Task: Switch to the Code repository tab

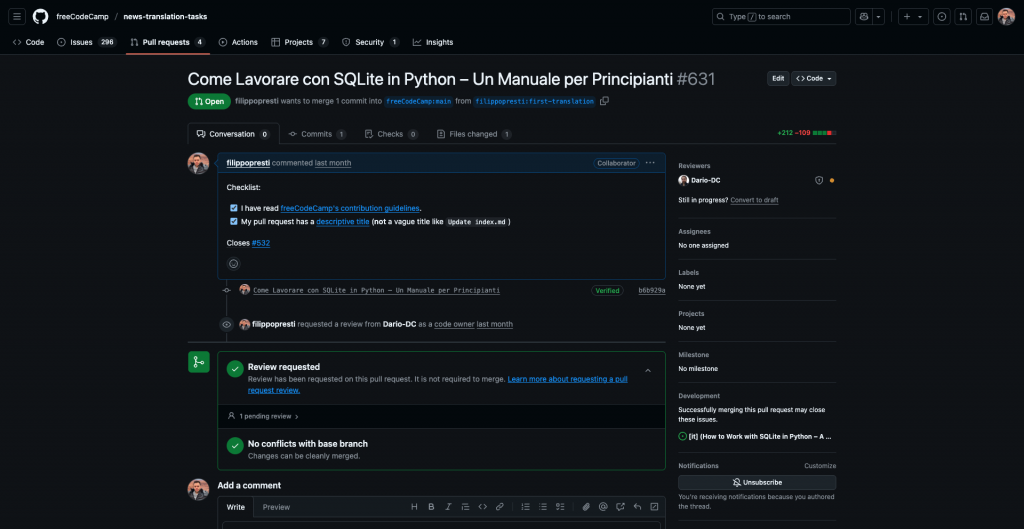Action: 29,42
